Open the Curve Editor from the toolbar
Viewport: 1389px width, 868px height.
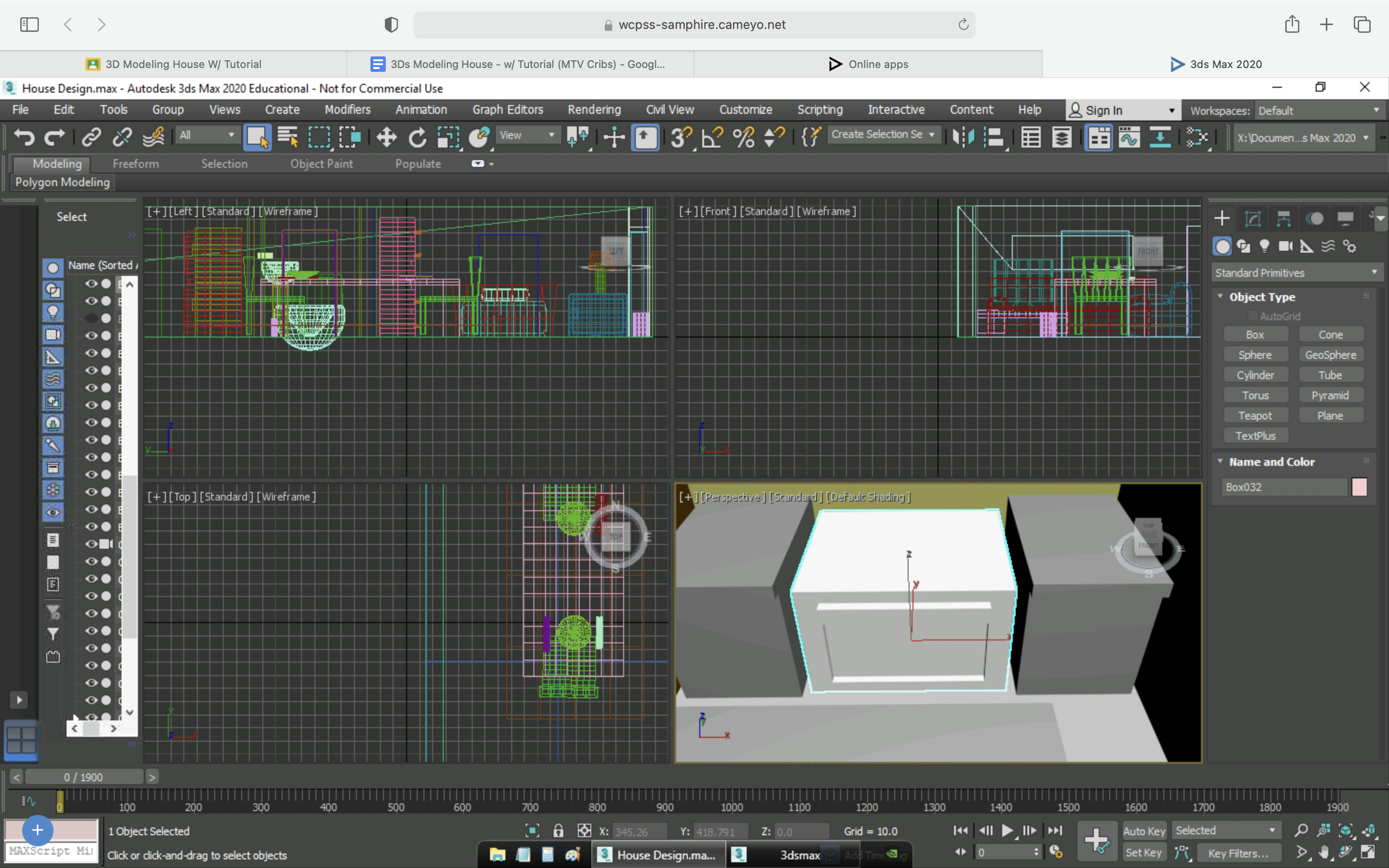[x=1130, y=137]
